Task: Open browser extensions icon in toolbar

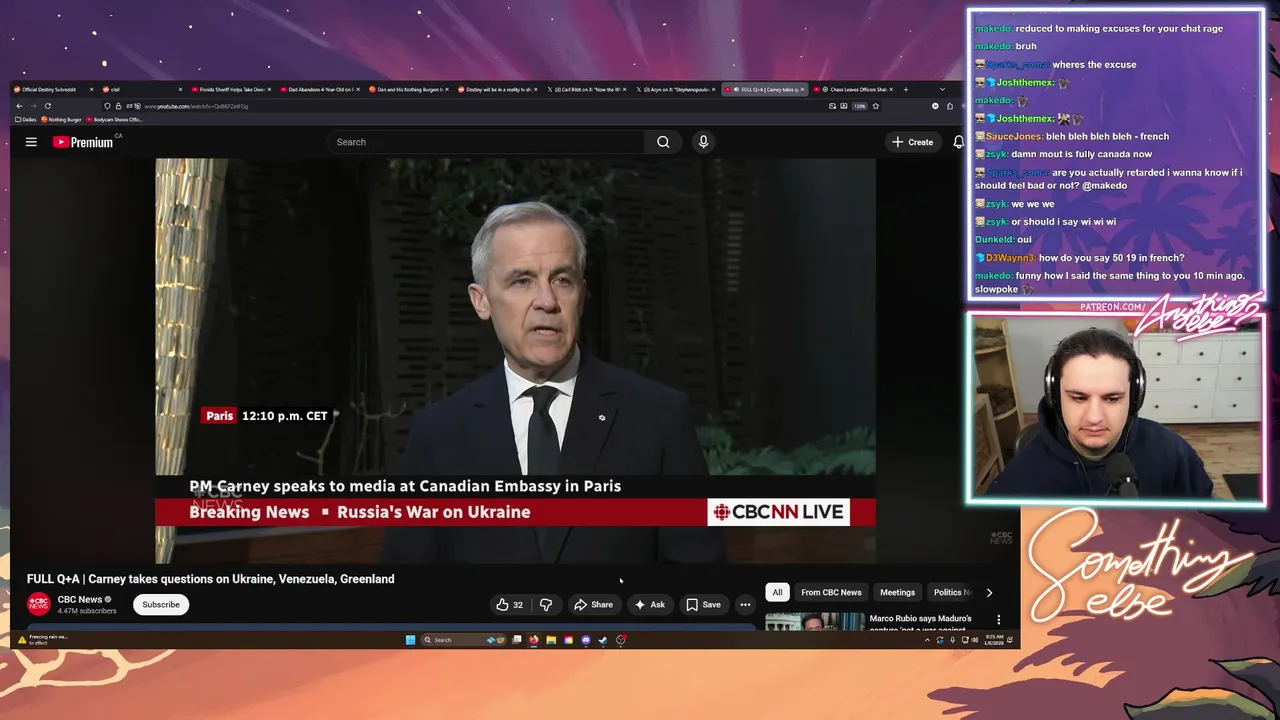Action: pos(949,106)
